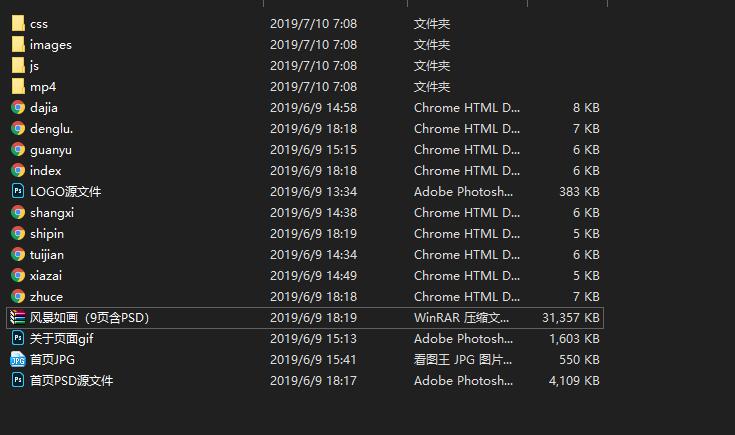Click the 31,357 KB size of 风景如画
The height and width of the screenshot is (435, 735).
(x=570, y=317)
